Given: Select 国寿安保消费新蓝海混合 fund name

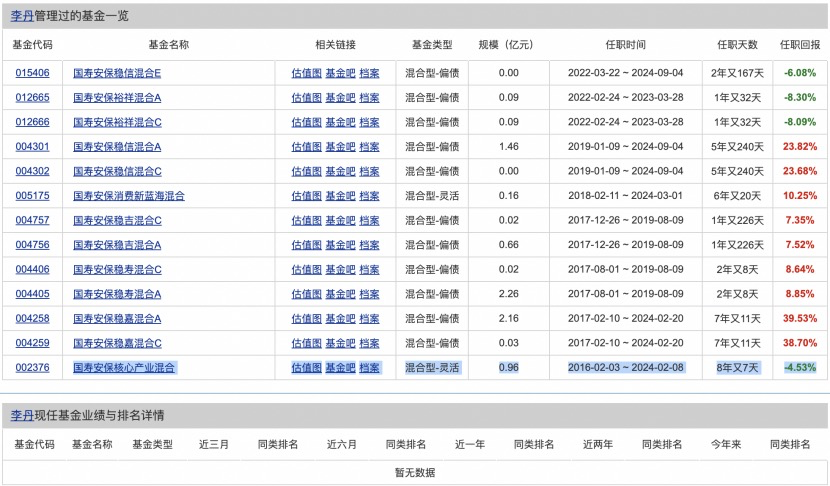Looking at the screenshot, I should coord(129,196).
